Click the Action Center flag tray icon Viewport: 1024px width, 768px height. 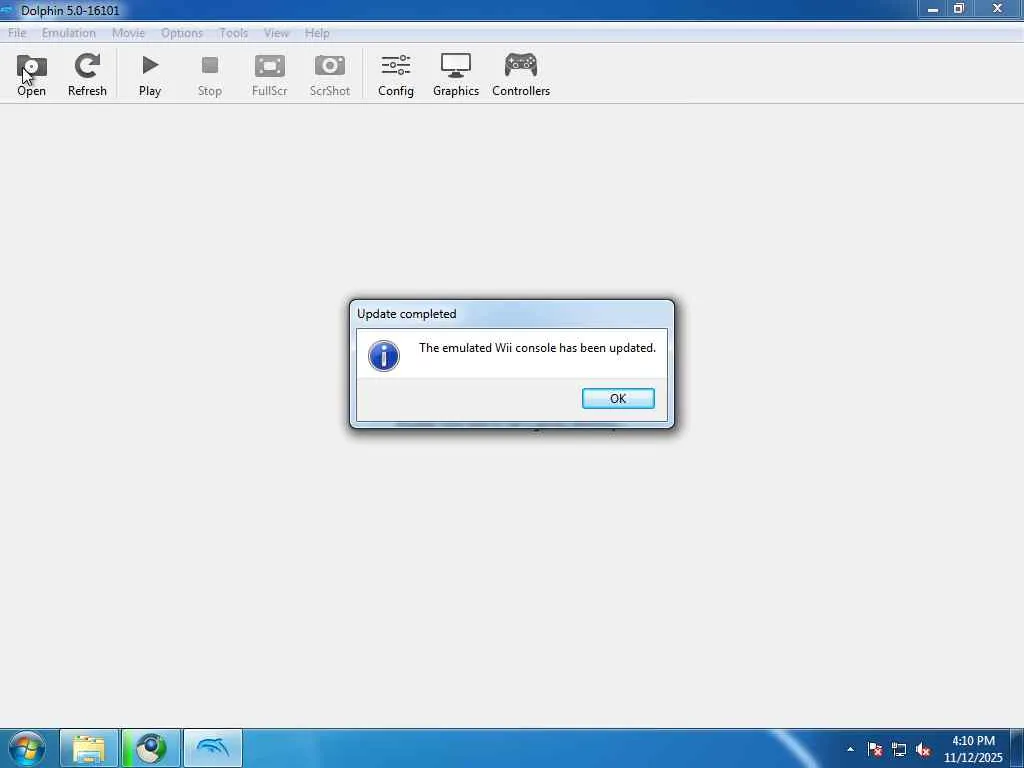click(875, 749)
